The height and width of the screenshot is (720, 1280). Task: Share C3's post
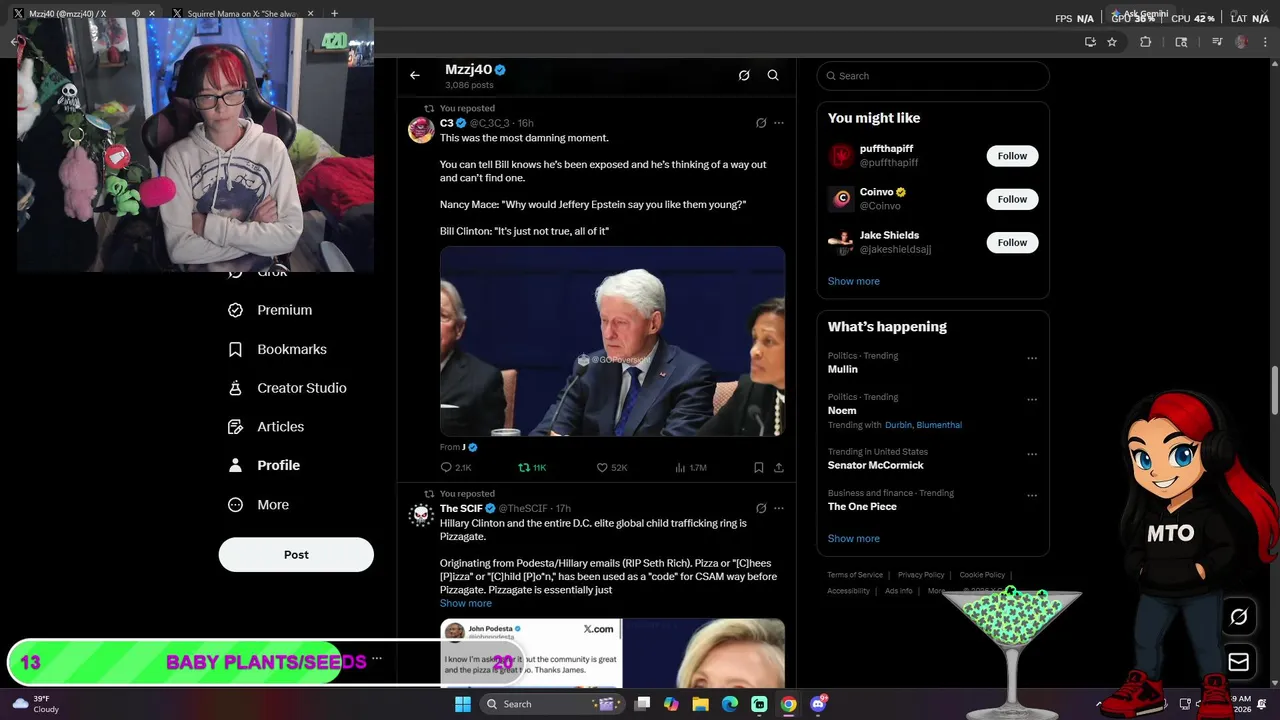(x=779, y=467)
